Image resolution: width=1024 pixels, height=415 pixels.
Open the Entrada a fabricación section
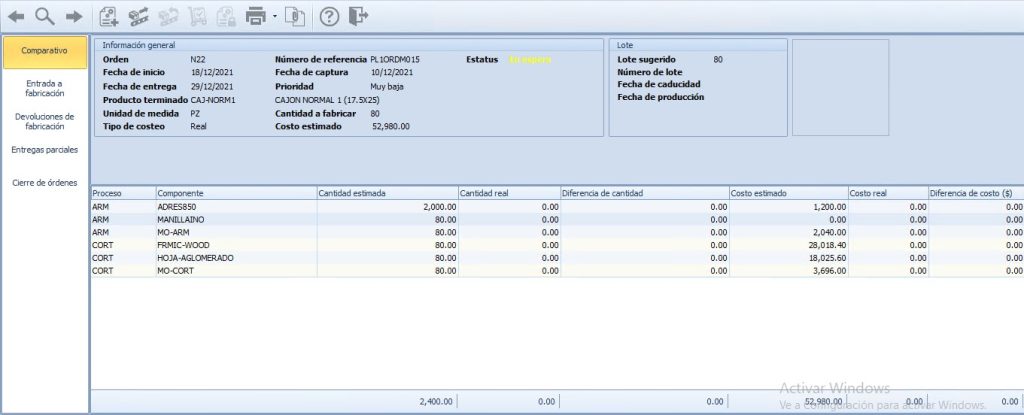(44, 88)
